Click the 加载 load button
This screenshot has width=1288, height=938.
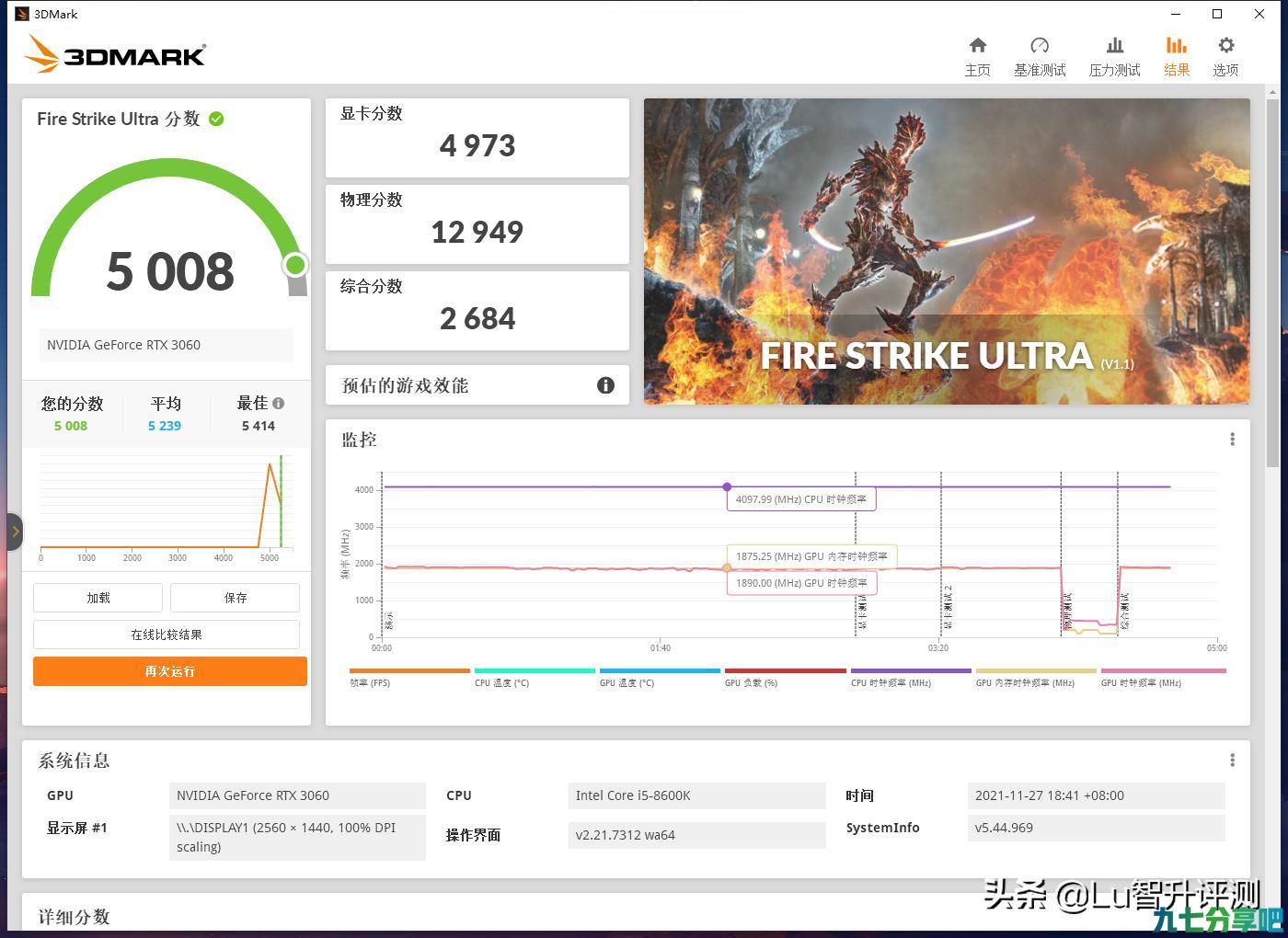98,598
